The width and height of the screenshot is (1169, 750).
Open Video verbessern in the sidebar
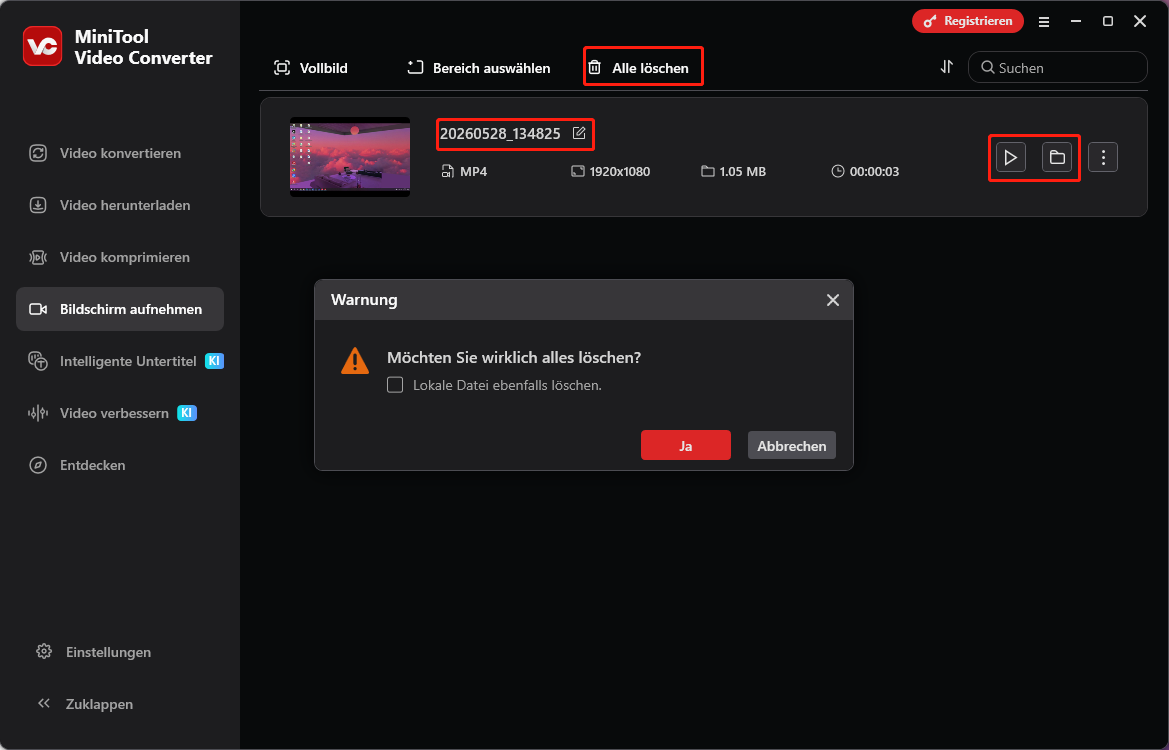pos(119,413)
